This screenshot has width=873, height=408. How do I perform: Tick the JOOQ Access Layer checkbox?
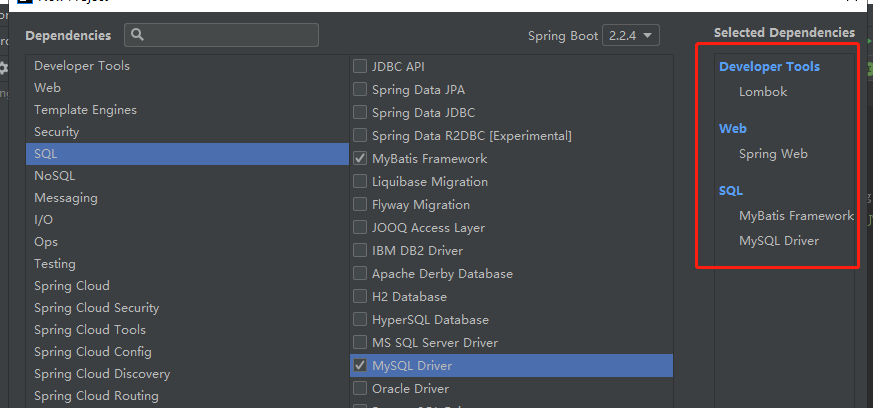(x=360, y=228)
